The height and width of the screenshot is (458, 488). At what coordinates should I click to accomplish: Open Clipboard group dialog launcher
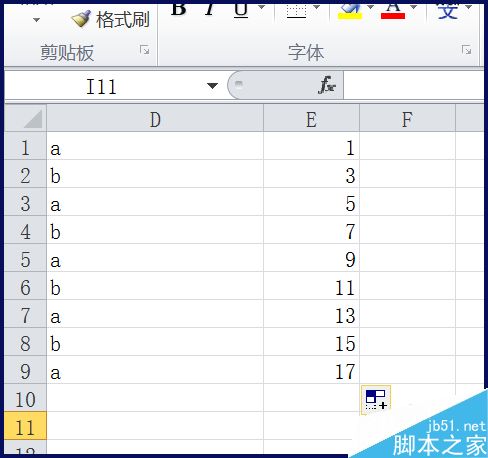[x=144, y=50]
